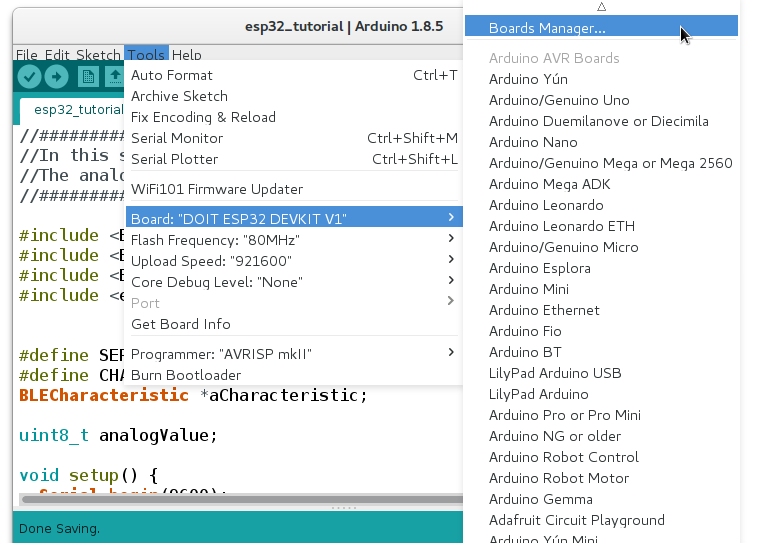
Task: Expand the Port submenu
Action: pyautogui.click(x=294, y=303)
